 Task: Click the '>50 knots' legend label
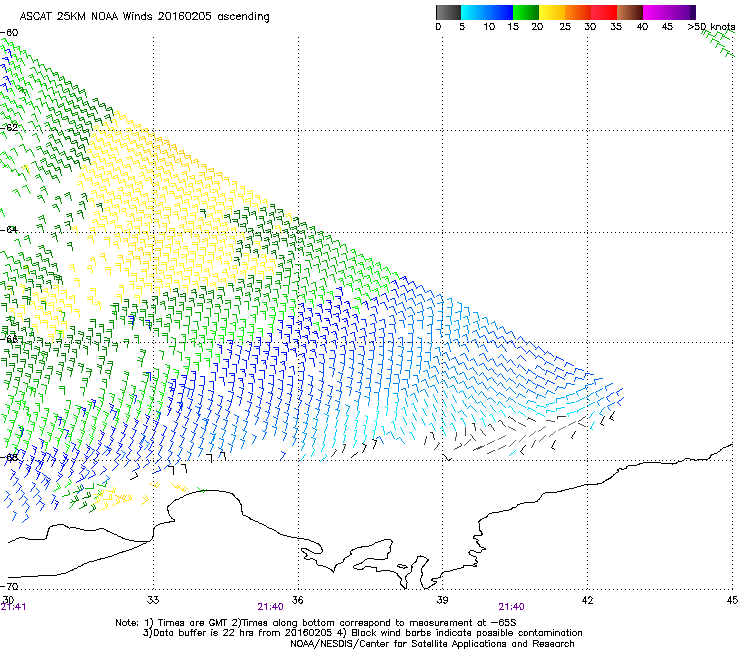711,27
